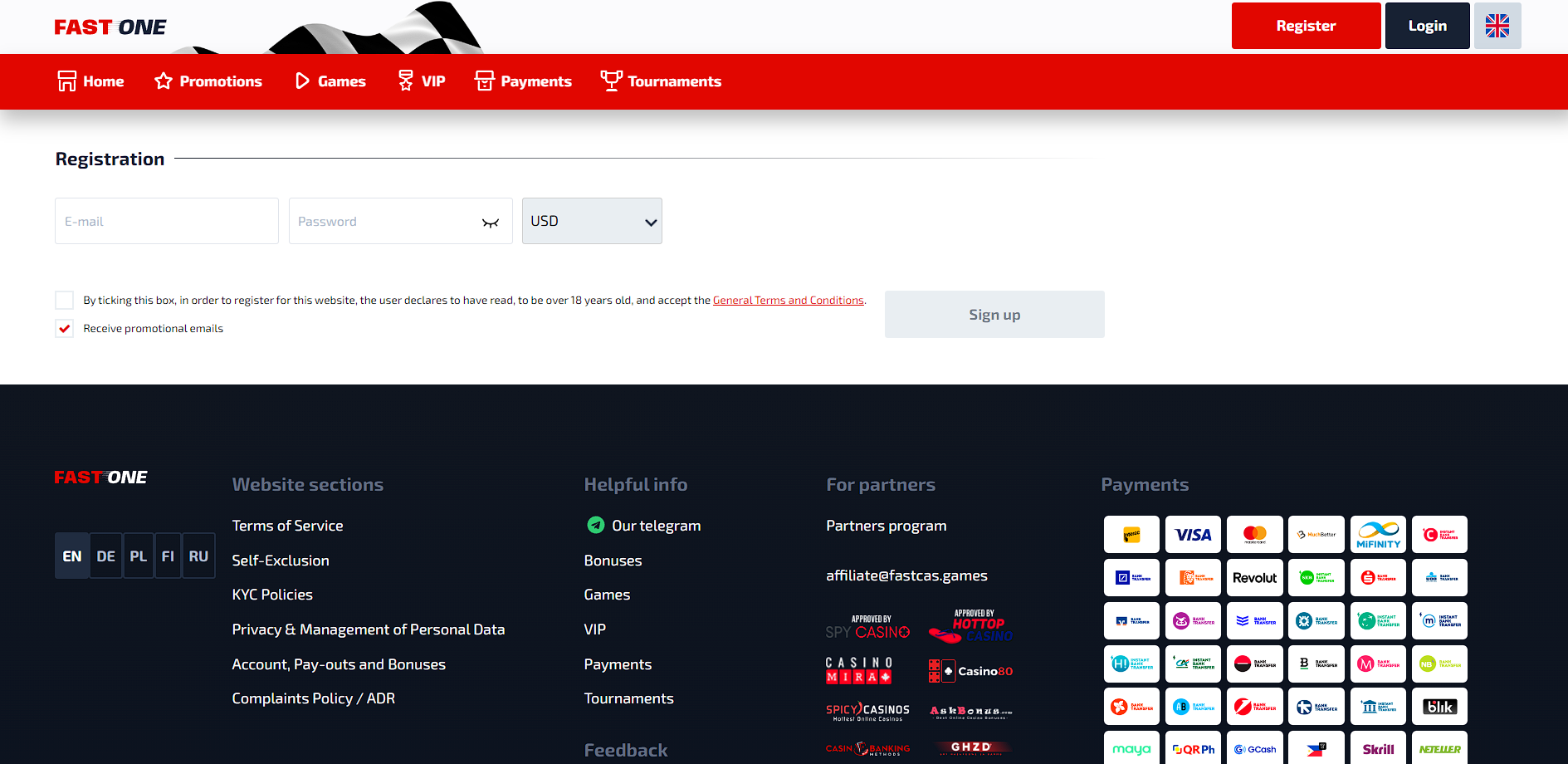Viewport: 1568px width, 764px height.
Task: Click the Blik payment icon
Action: [1439, 707]
